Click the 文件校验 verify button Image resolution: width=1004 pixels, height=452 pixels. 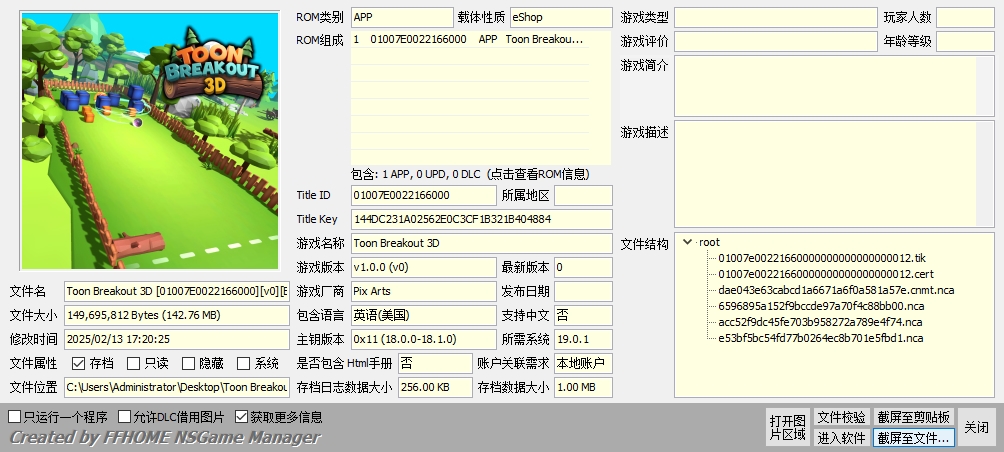point(841,417)
